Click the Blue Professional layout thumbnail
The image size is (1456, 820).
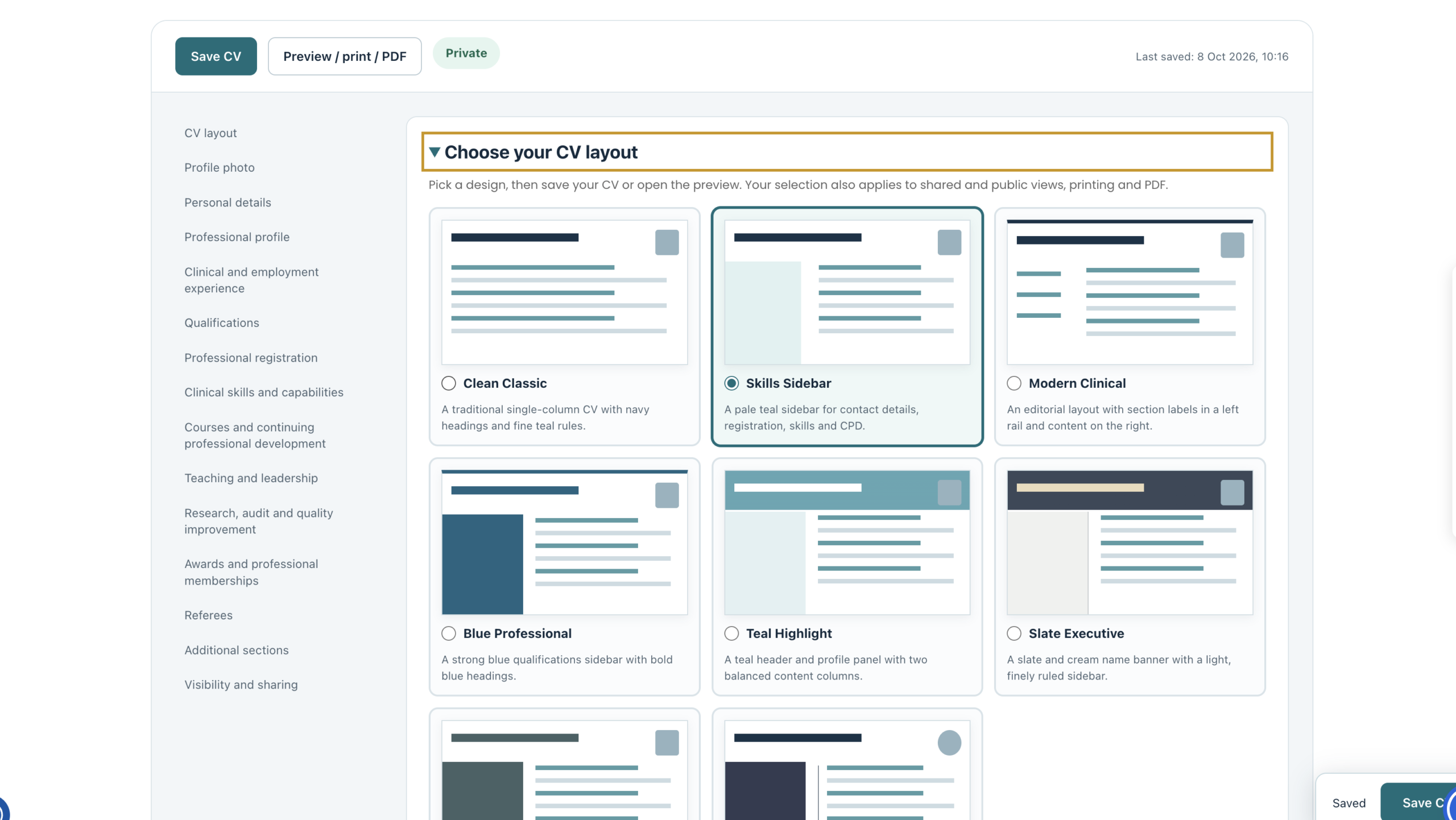coord(564,542)
